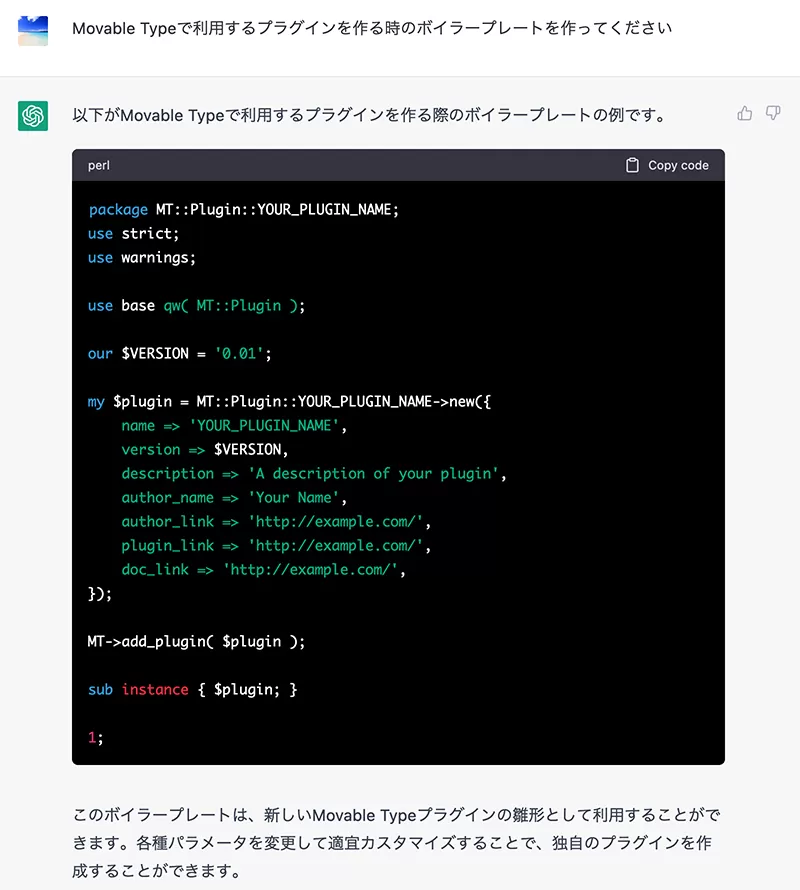This screenshot has height=890, width=800.
Task: Click the 'sub instance { $plugin; }' line
Action: (x=192, y=690)
